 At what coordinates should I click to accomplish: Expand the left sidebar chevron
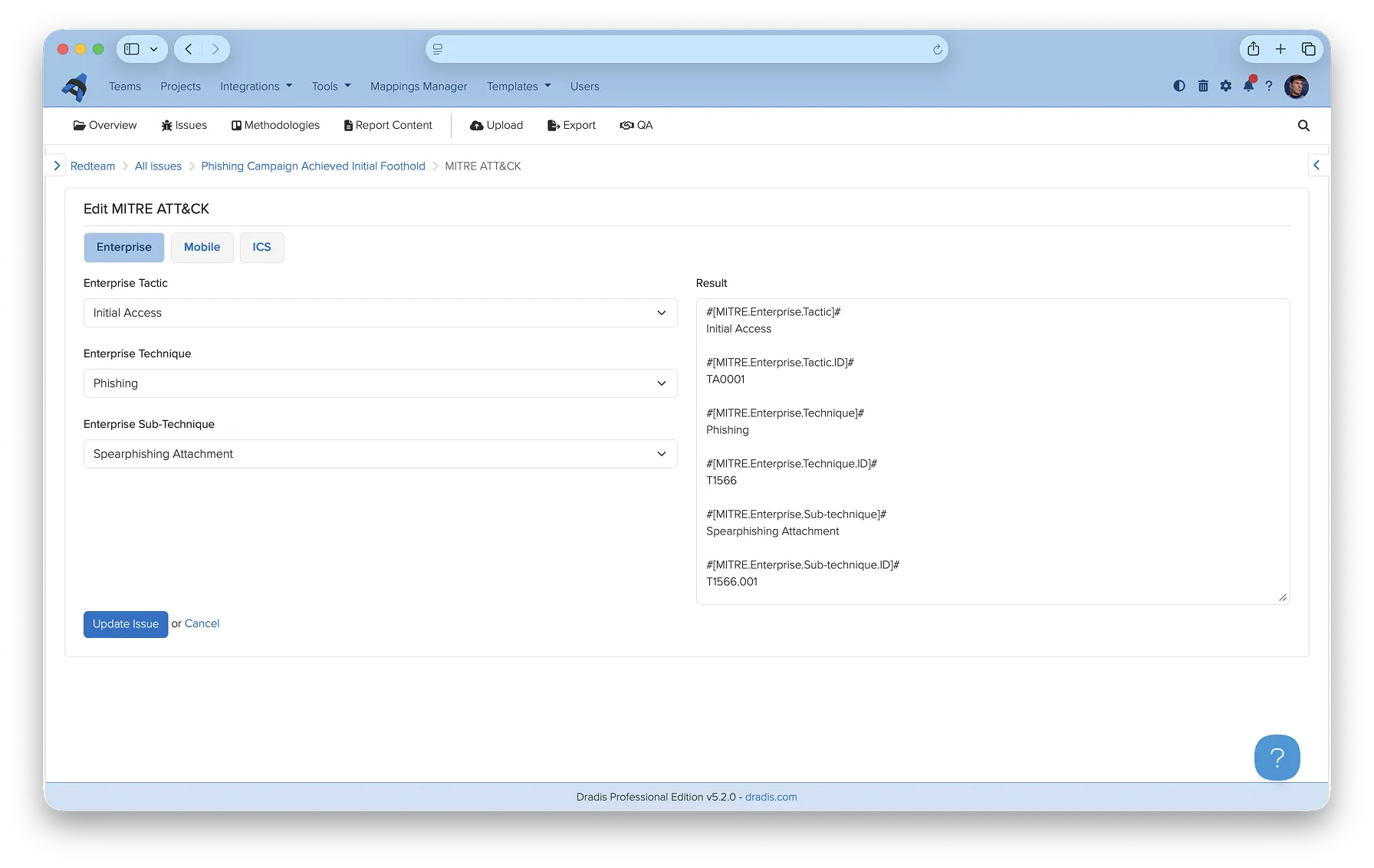coord(56,166)
